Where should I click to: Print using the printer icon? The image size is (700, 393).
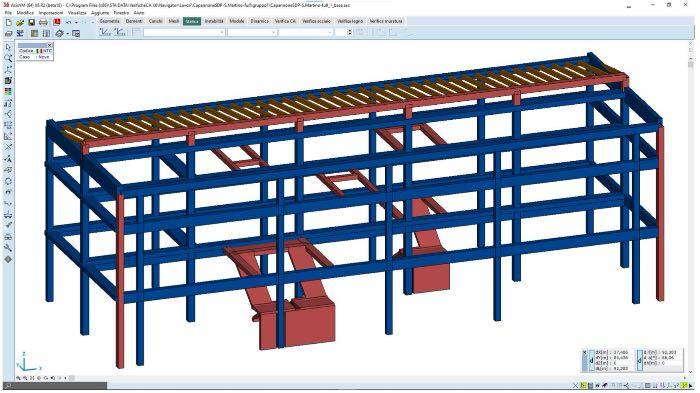click(43, 22)
